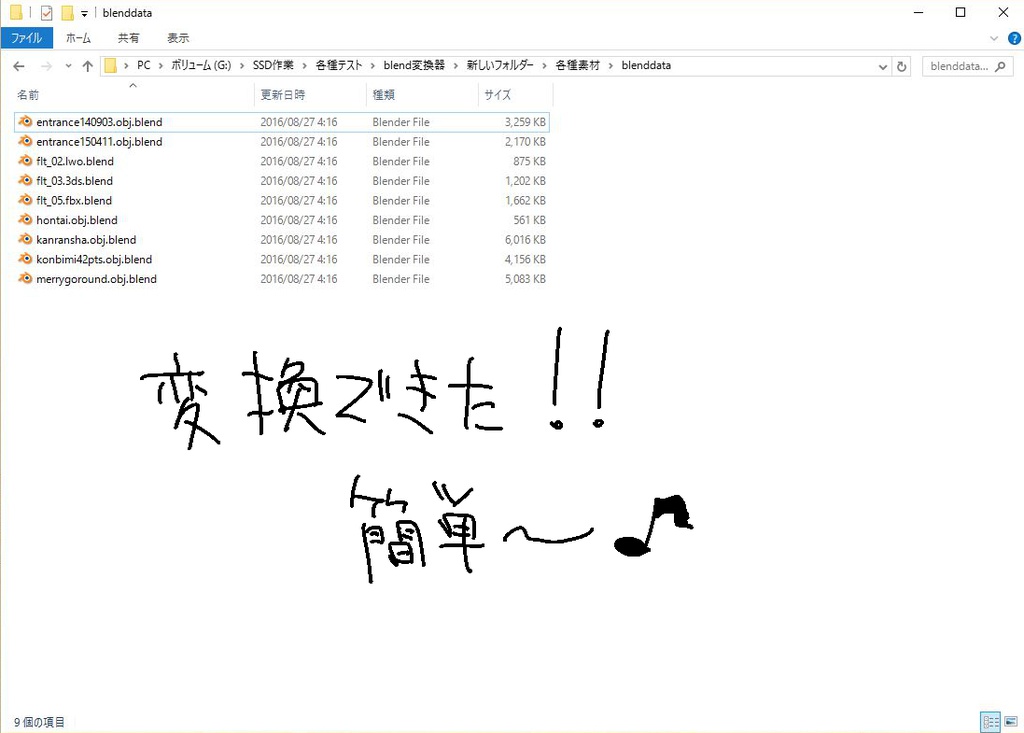Click the back navigation arrow
This screenshot has height=733, width=1024.
coord(18,65)
